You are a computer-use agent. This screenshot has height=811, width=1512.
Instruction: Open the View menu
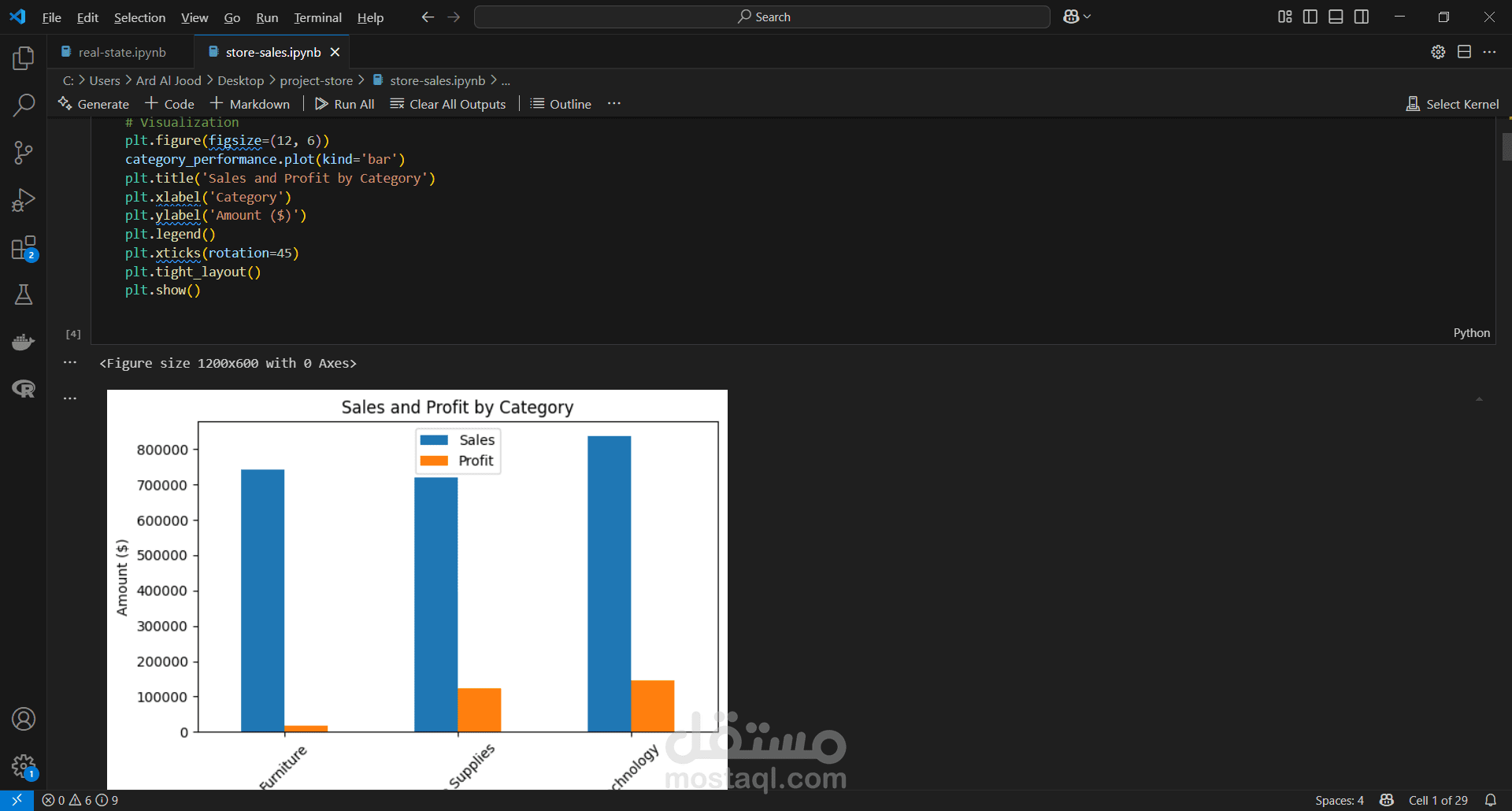tap(195, 17)
